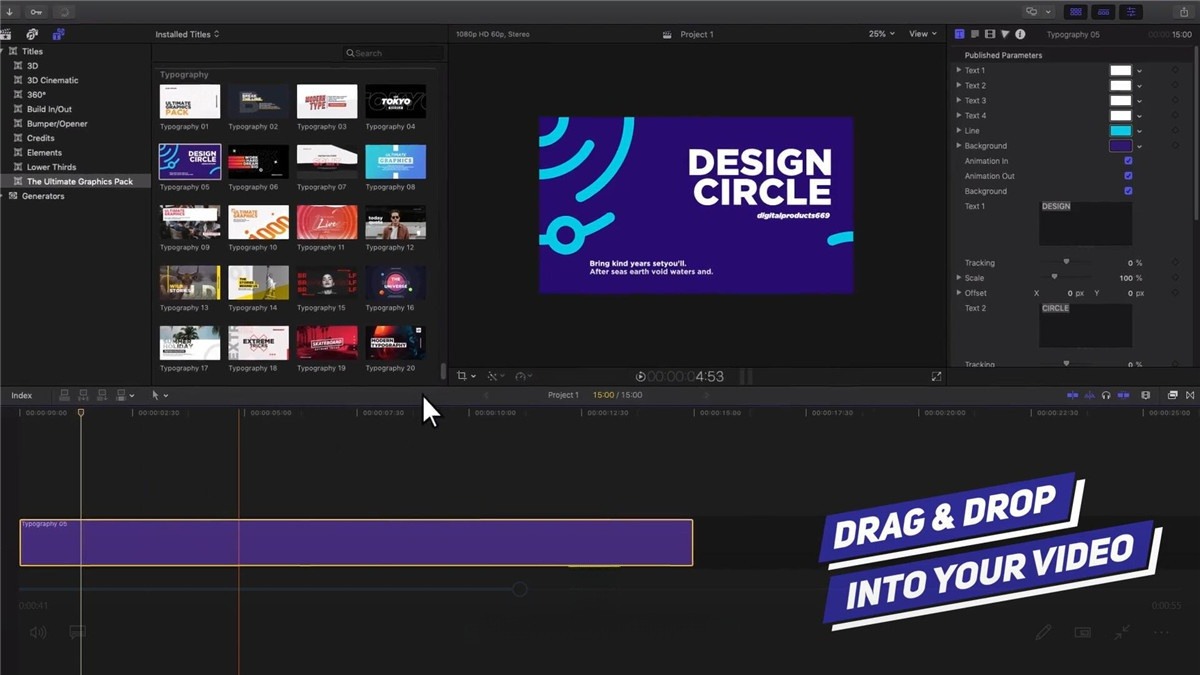Open the Titles and Generators sidebar
Viewport: 1200px width, 675px height.
[x=59, y=34]
